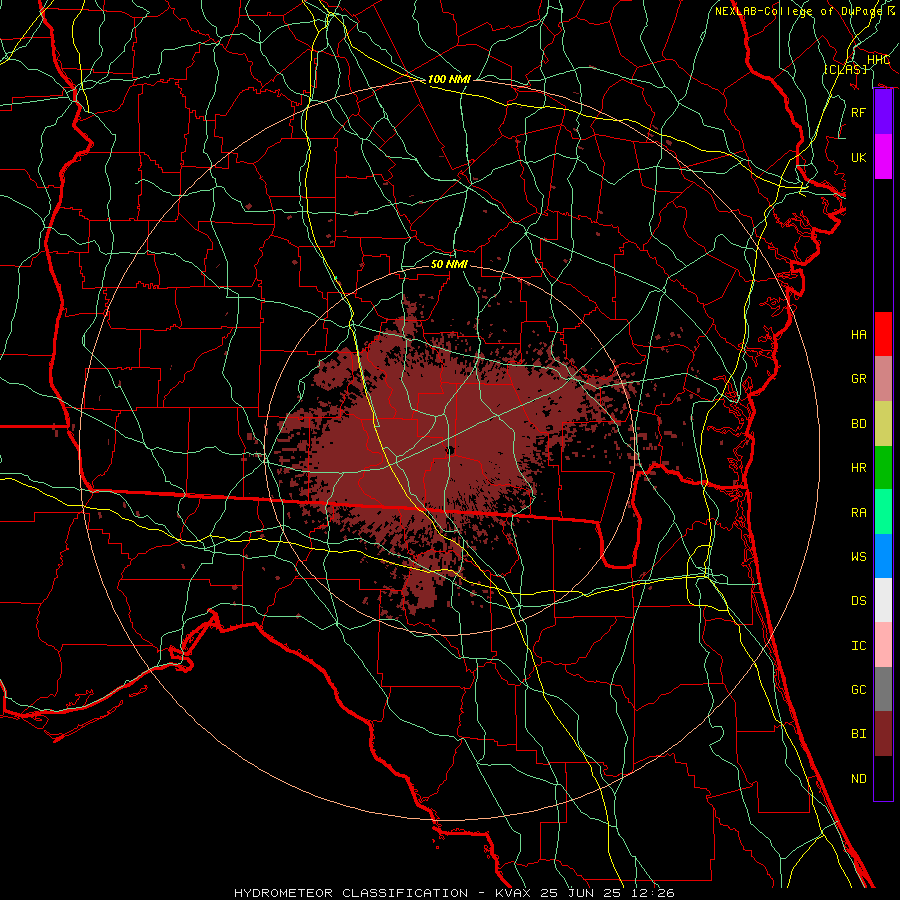This screenshot has height=900, width=900.
Task: Click the aqua RA legend swatch
Action: (883, 512)
